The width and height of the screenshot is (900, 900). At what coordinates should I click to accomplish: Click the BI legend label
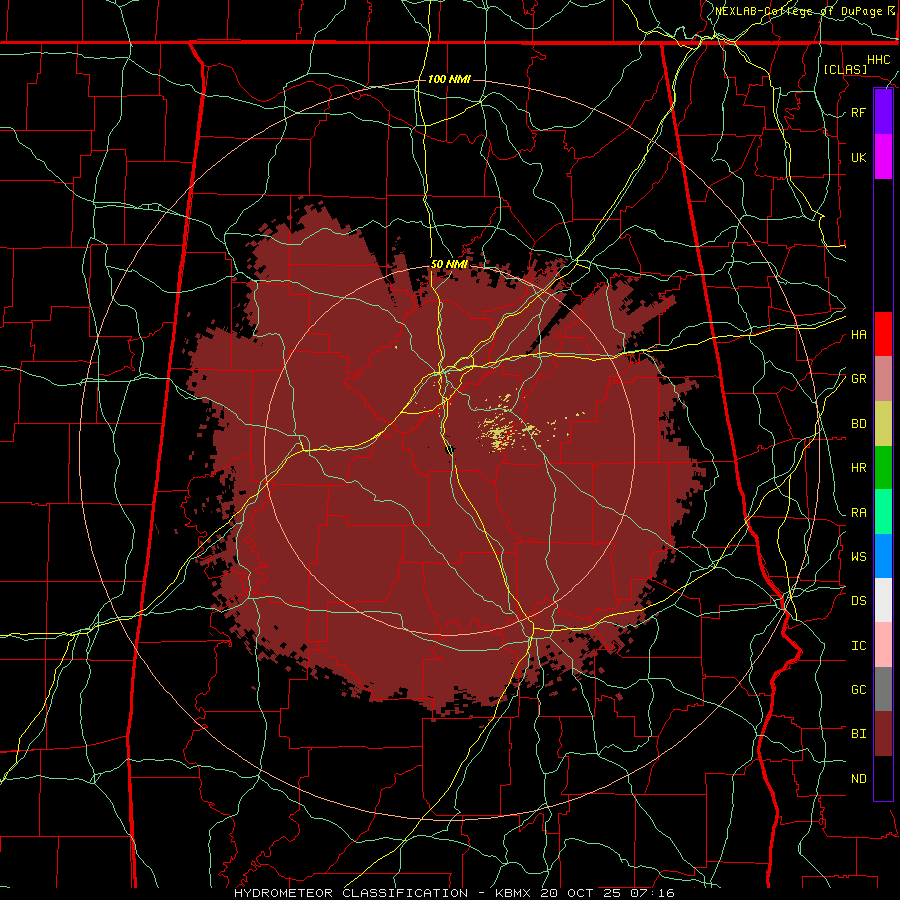click(858, 734)
